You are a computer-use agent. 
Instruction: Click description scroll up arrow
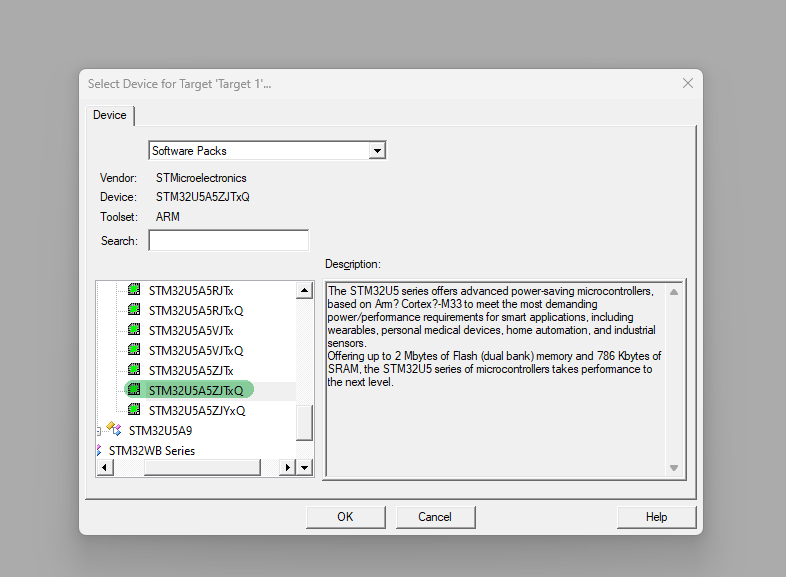coord(674,292)
